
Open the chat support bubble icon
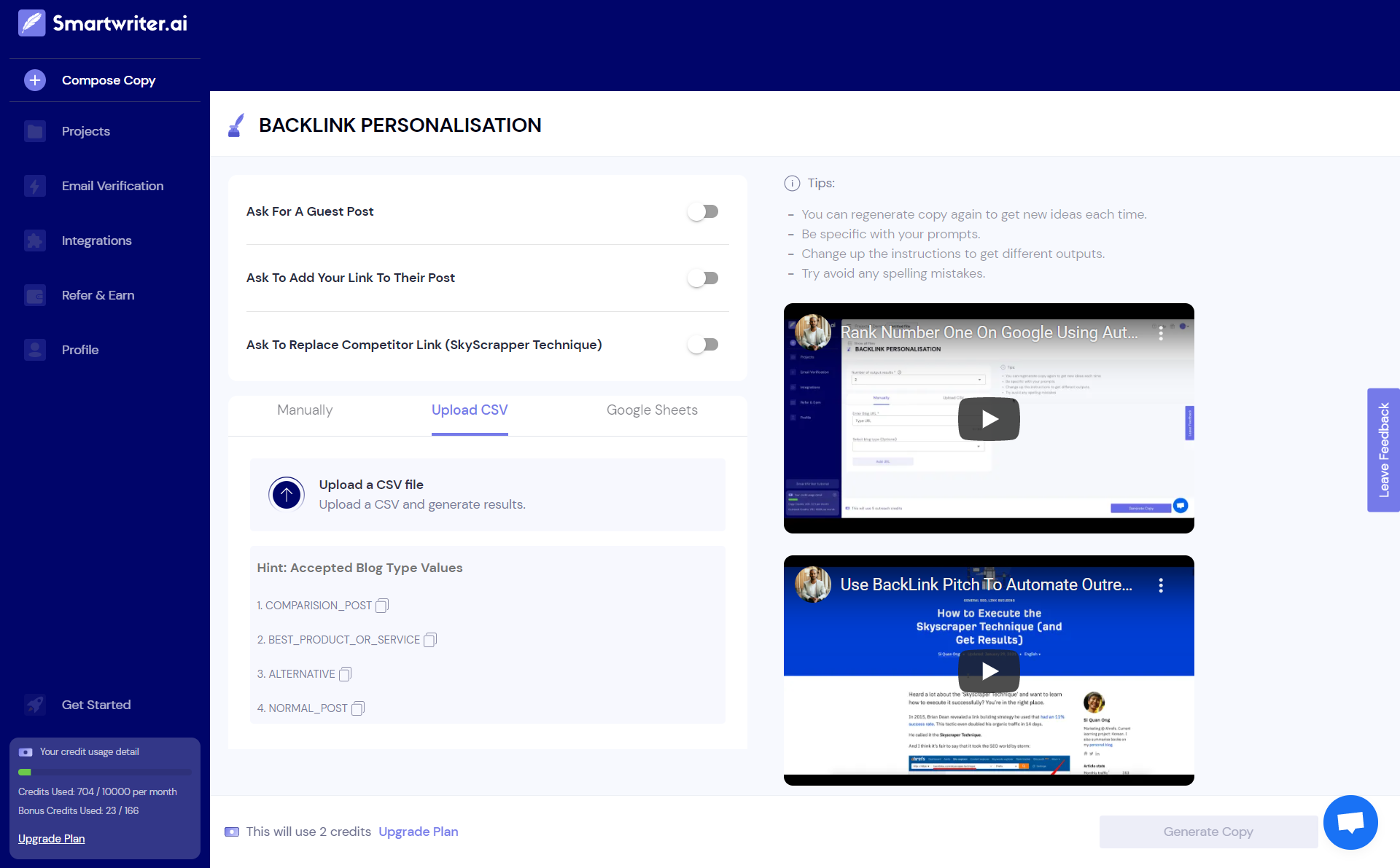pyautogui.click(x=1350, y=822)
